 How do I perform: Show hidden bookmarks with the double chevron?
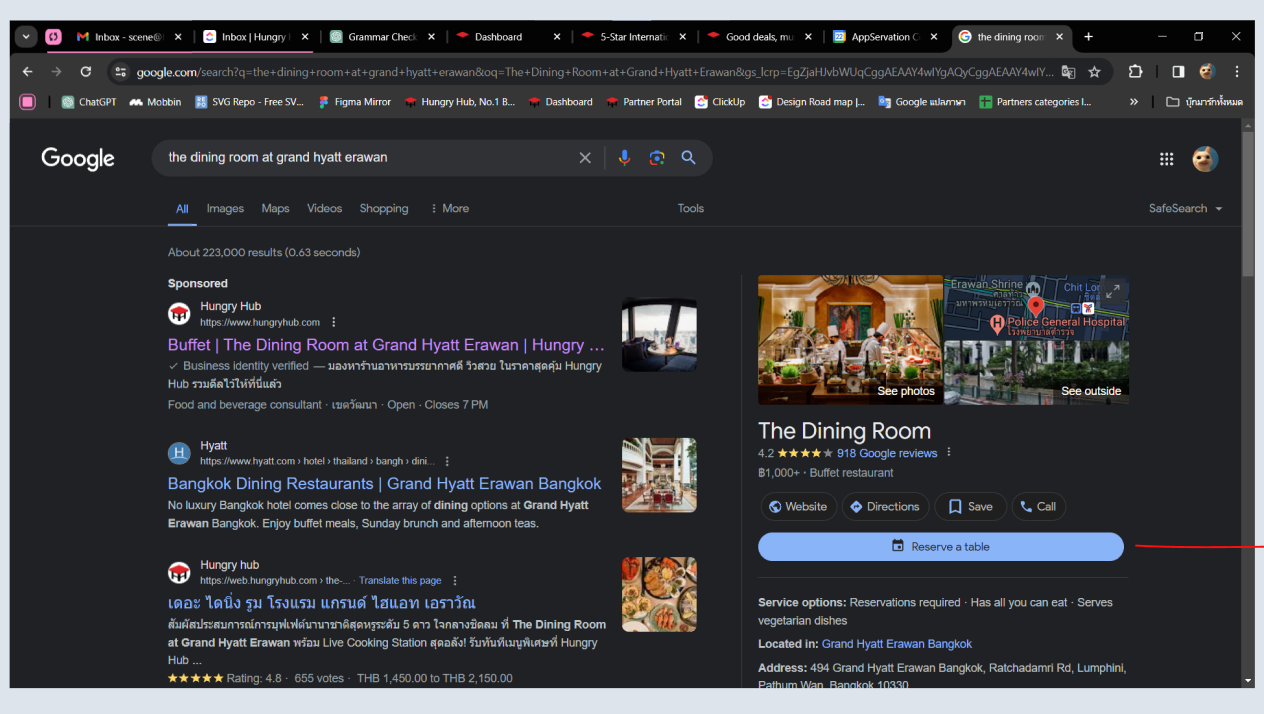pyautogui.click(x=1133, y=102)
